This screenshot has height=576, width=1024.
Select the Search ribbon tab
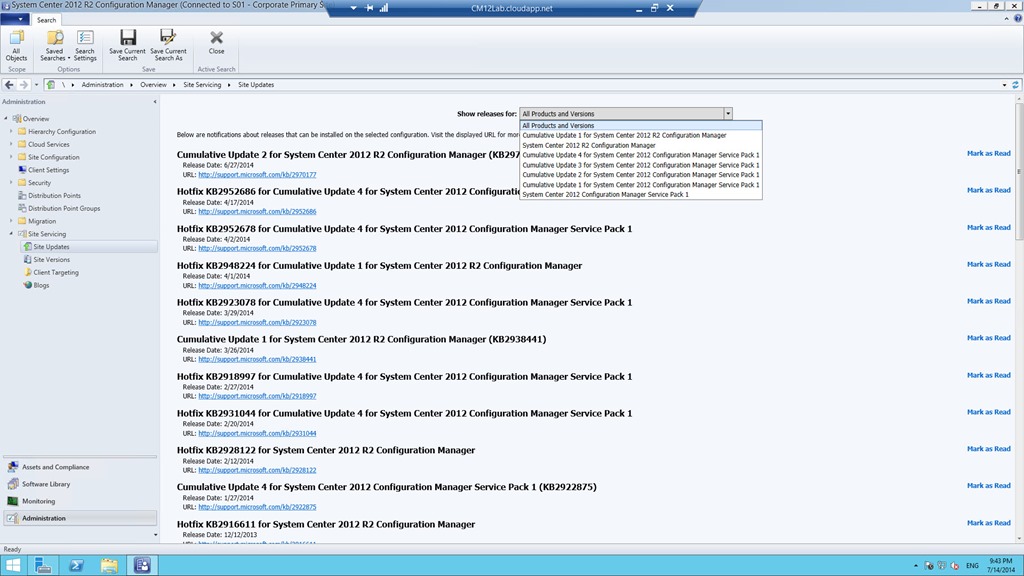pos(46,20)
